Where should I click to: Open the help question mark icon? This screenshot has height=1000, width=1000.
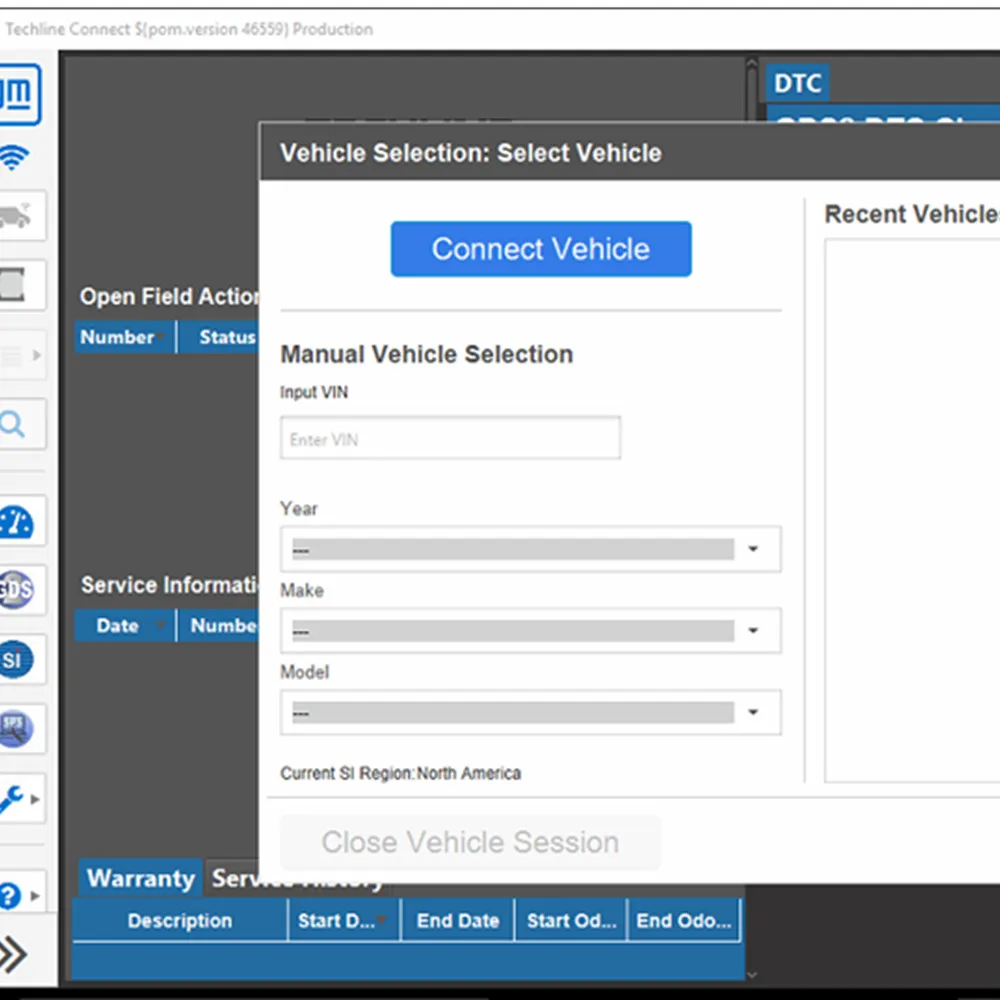click(x=10, y=895)
